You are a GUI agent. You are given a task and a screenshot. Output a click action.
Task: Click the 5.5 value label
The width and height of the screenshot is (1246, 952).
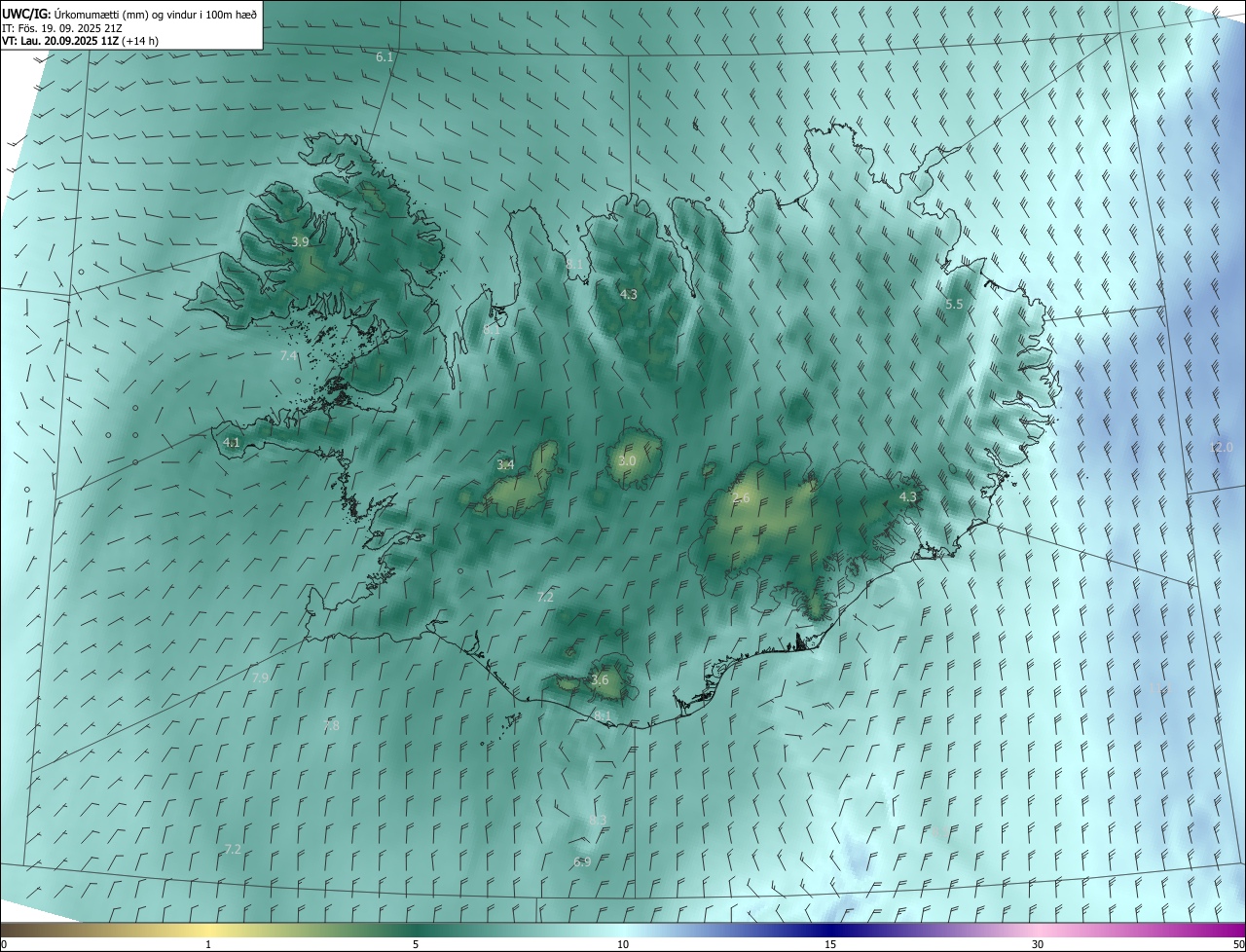tap(954, 305)
